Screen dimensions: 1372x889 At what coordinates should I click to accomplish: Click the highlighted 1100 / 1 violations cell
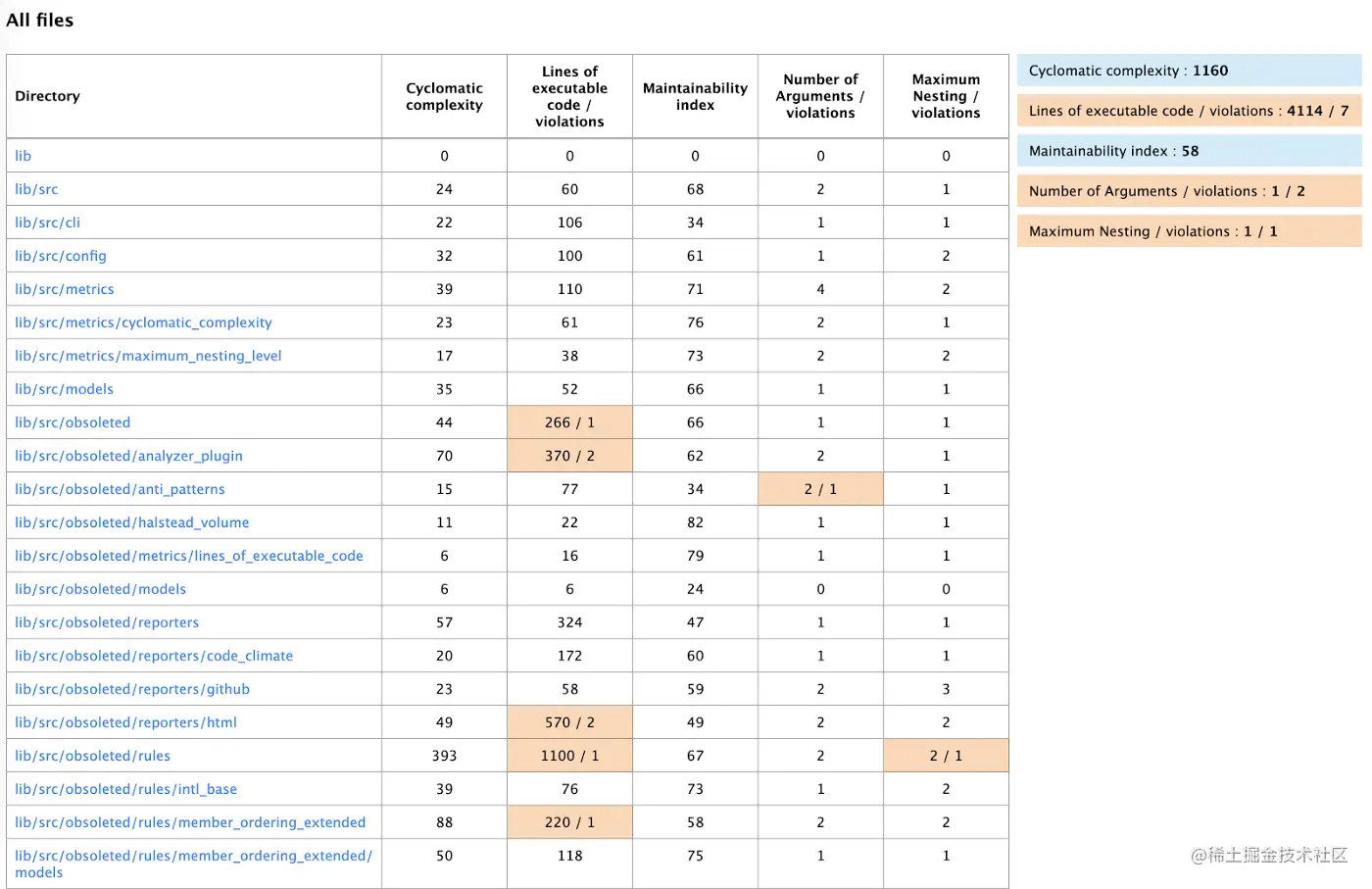(x=569, y=756)
